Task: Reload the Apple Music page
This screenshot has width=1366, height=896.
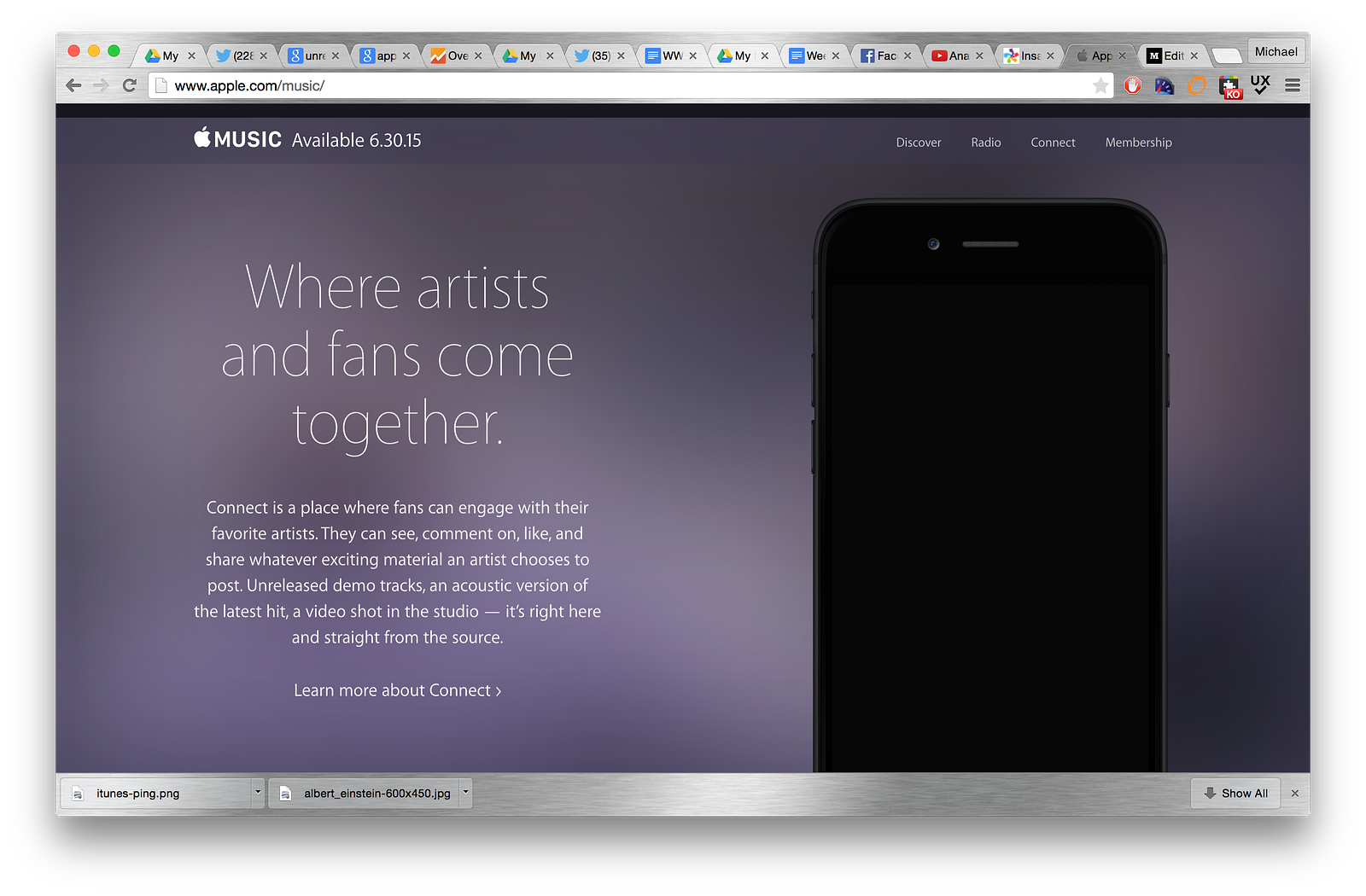Action: [130, 85]
